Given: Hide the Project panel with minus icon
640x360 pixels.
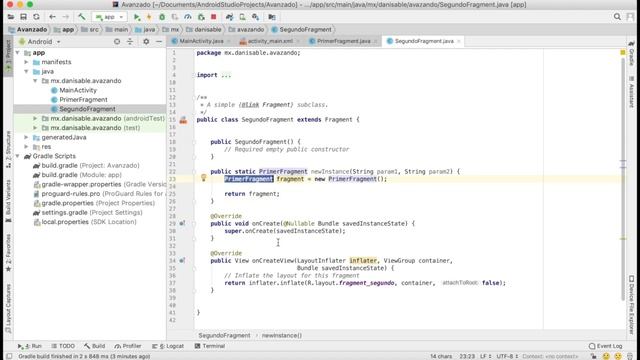Looking at the screenshot, I should 159,42.
